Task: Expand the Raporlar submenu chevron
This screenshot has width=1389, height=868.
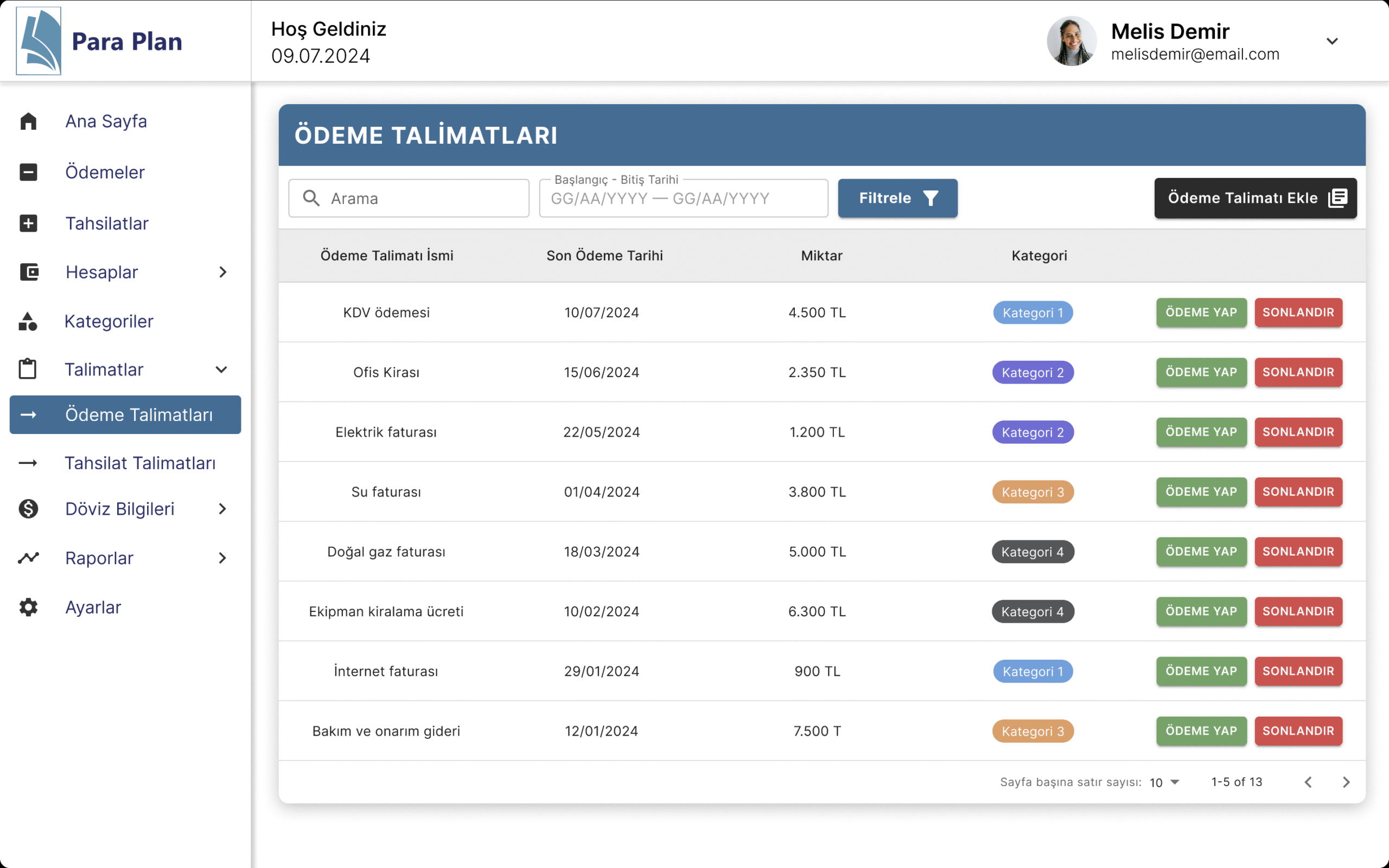Action: 222,558
